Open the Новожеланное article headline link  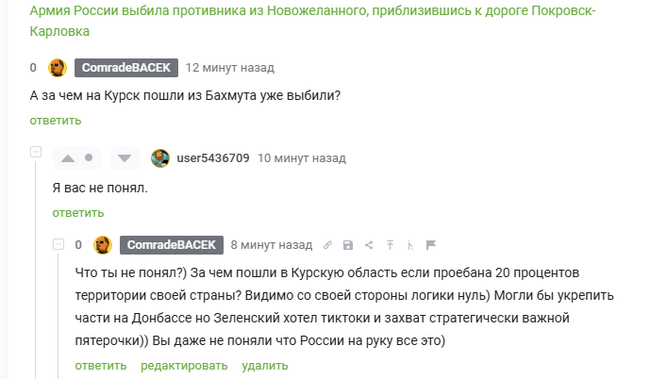313,21
